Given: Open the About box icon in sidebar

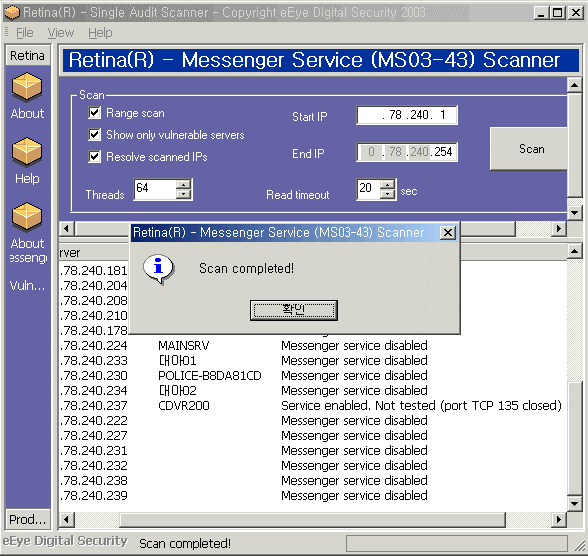Looking at the screenshot, I should point(27,87).
